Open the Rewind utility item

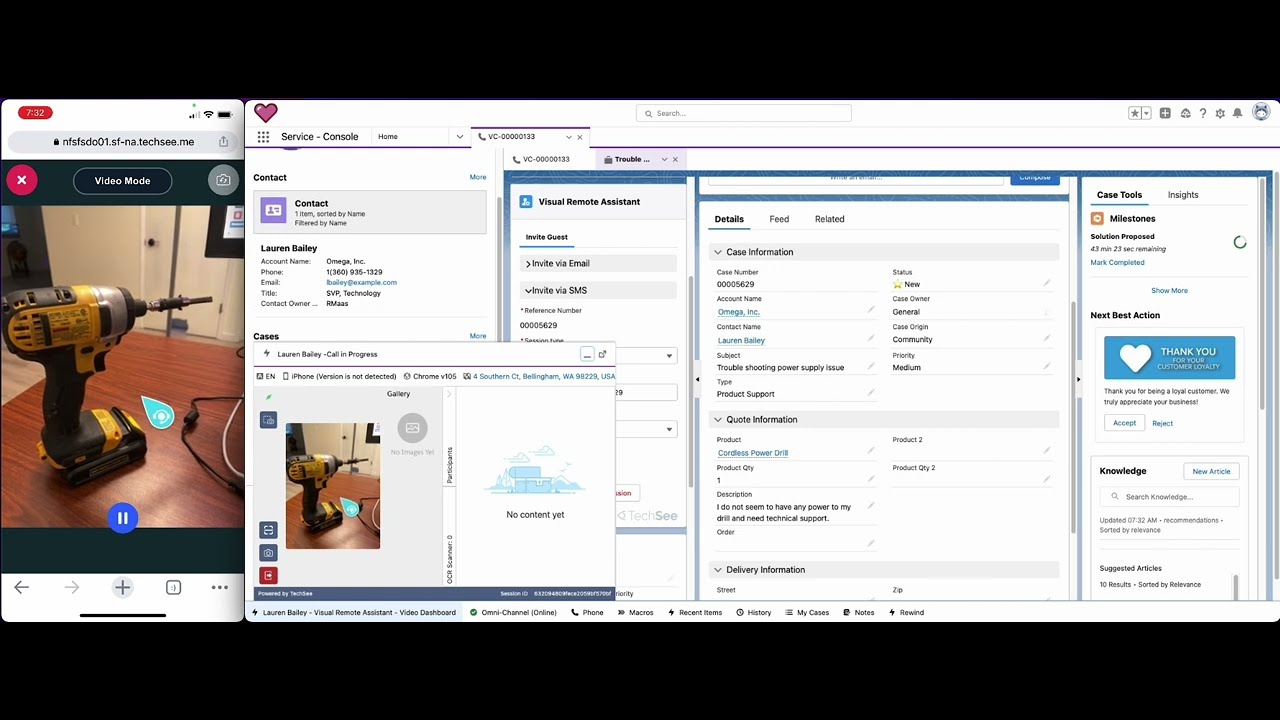pos(905,612)
